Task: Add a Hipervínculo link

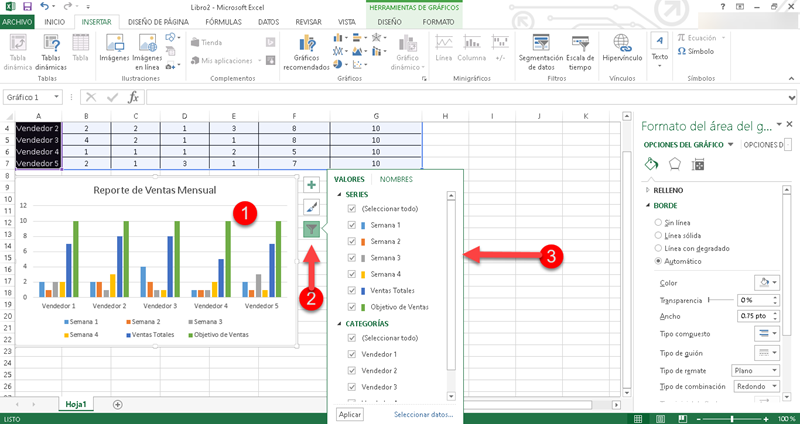Action: point(622,47)
